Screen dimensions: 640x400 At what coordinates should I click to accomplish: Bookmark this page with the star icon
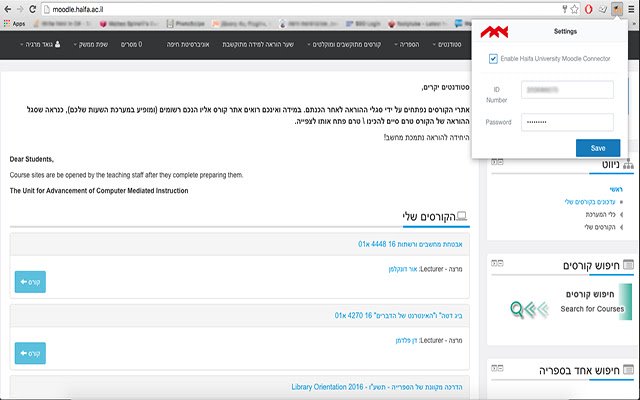pos(575,9)
